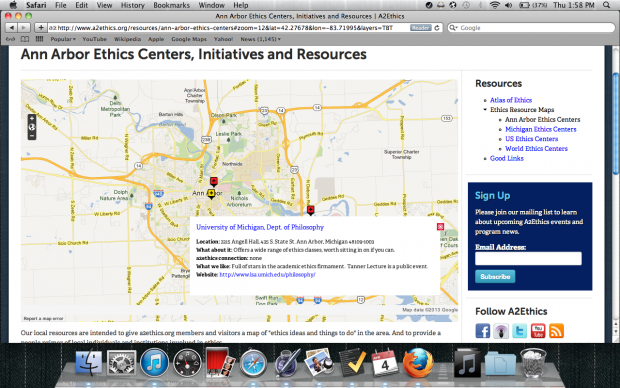Click the Time Machine menu bar icon

466,5
